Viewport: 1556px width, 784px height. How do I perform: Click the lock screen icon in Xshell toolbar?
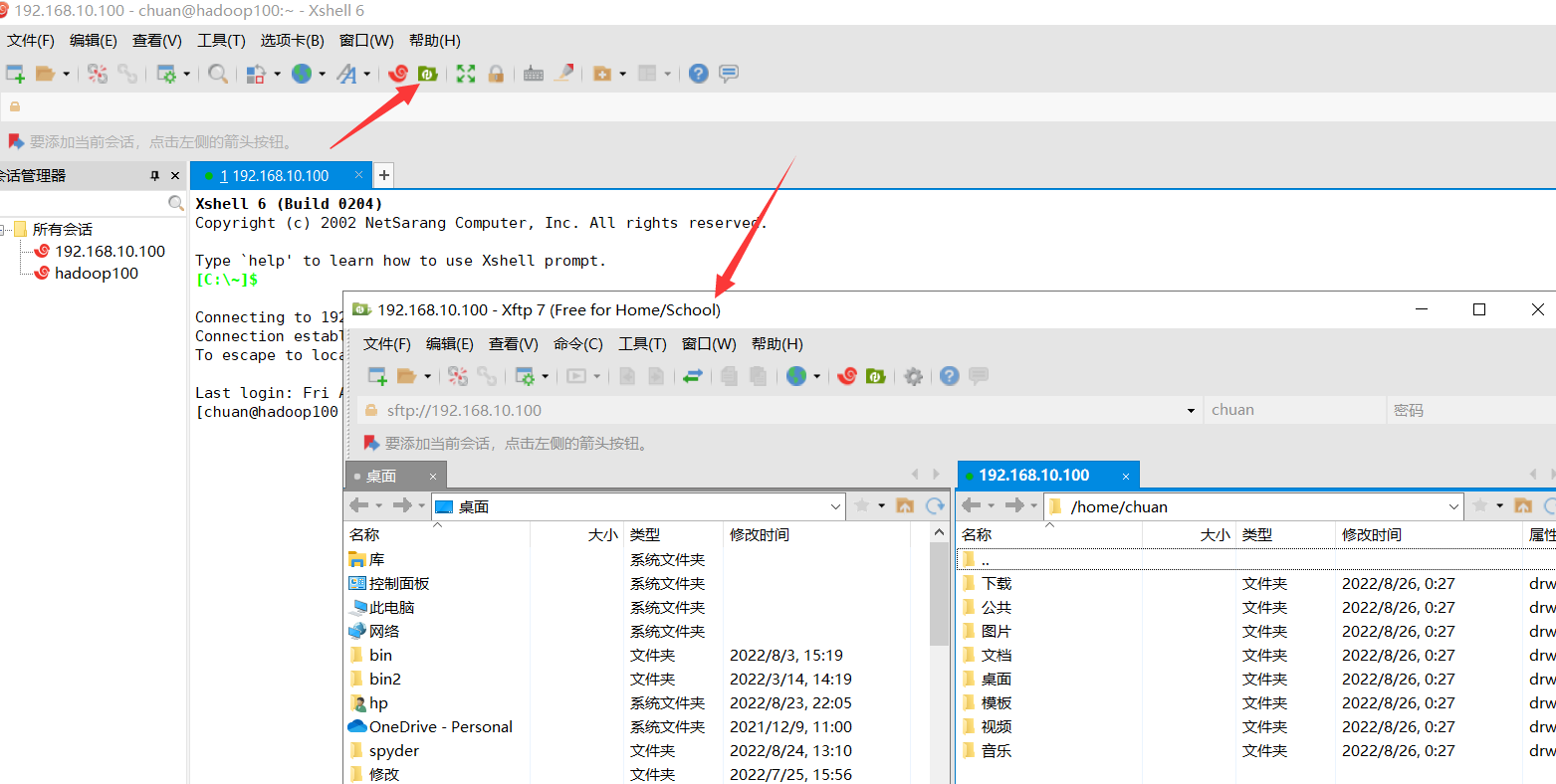tap(496, 74)
